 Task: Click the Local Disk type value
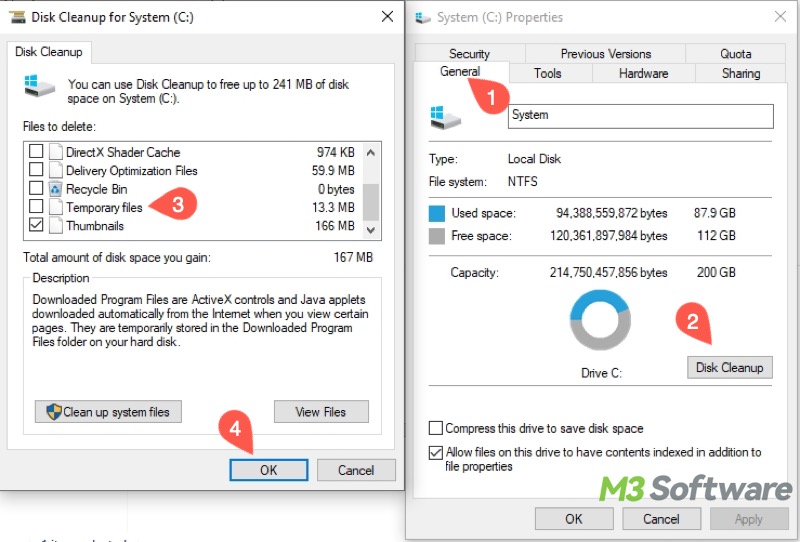point(534,159)
